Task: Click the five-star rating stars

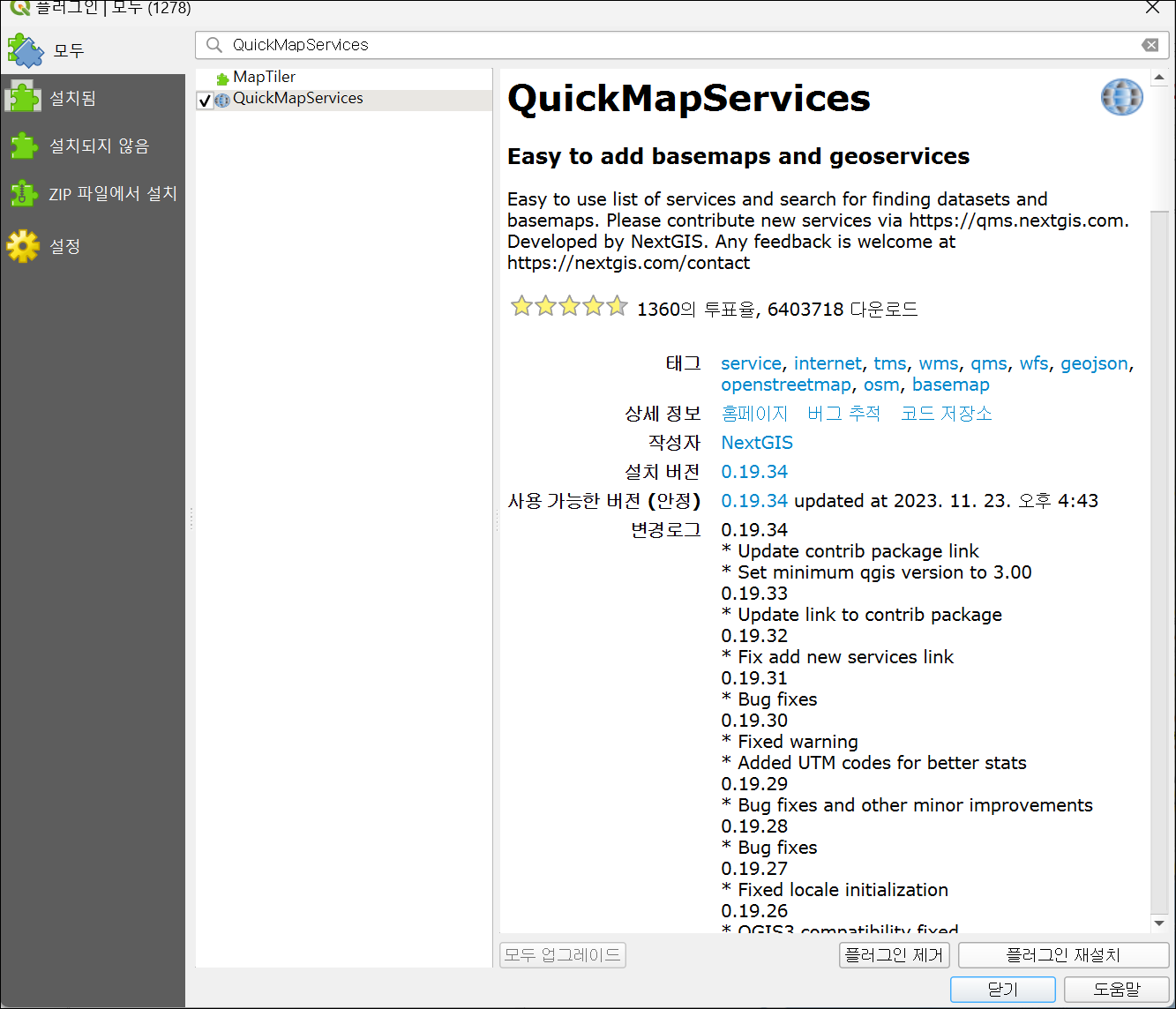Action: (x=568, y=307)
